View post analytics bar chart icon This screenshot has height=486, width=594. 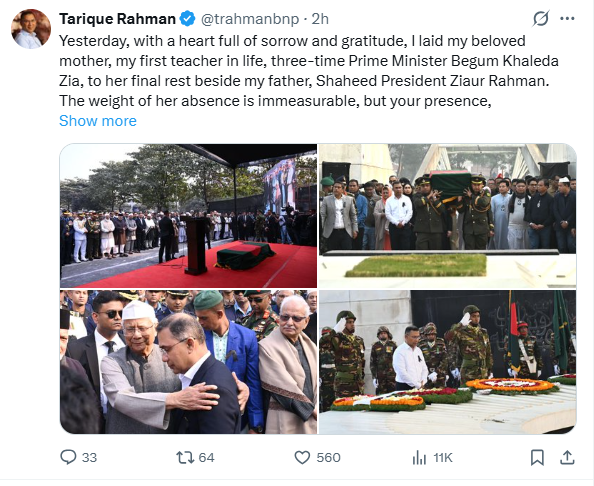click(x=419, y=457)
